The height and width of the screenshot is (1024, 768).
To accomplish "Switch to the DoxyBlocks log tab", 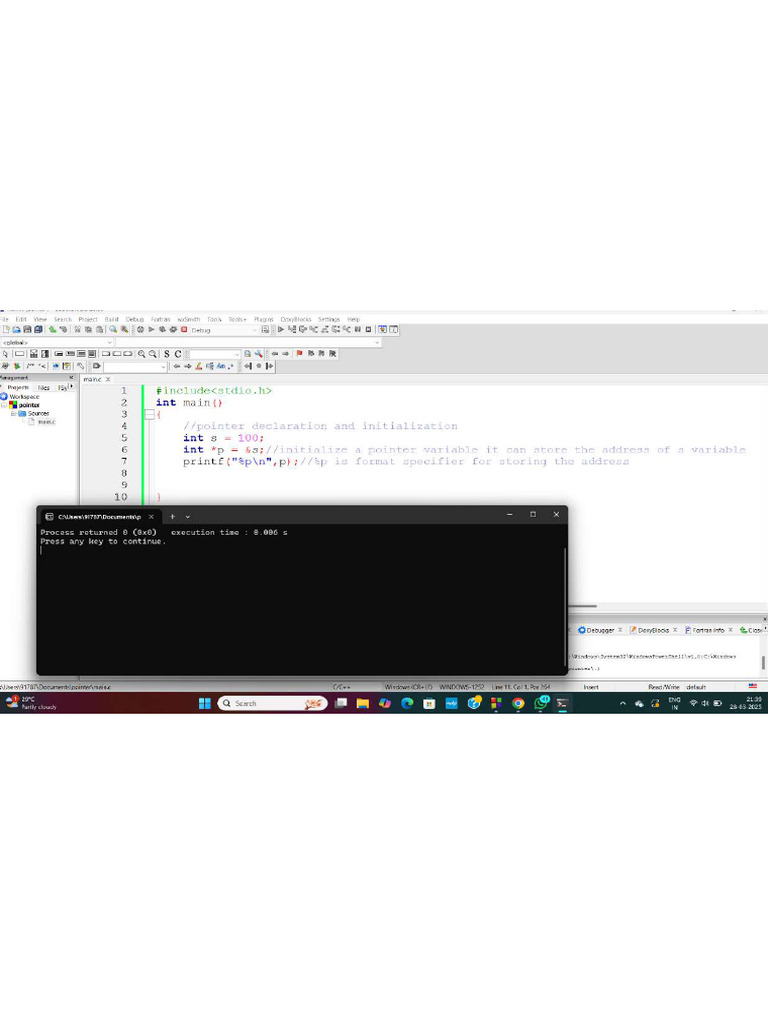I will (x=653, y=630).
